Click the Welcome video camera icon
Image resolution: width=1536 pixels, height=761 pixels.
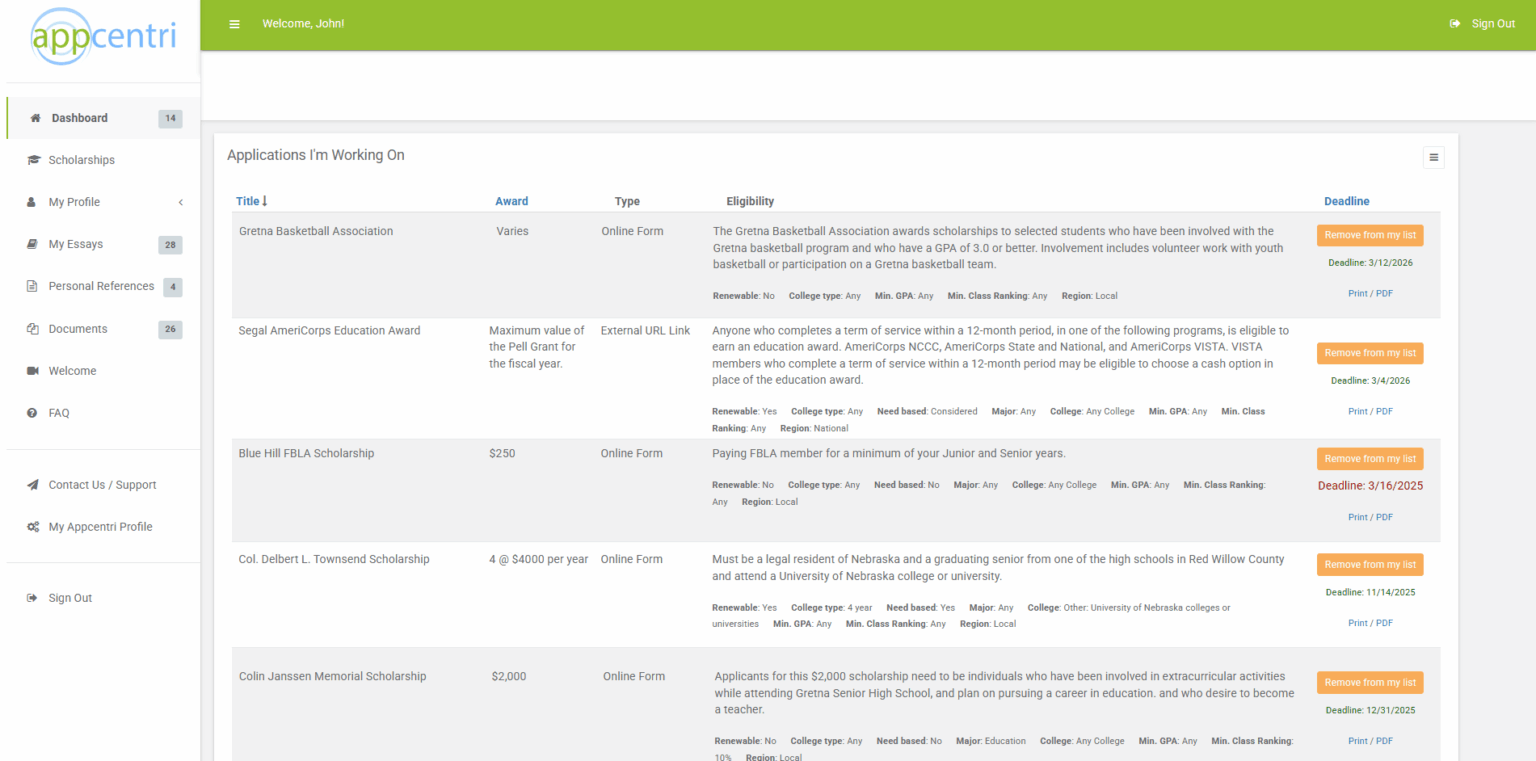click(x=33, y=371)
